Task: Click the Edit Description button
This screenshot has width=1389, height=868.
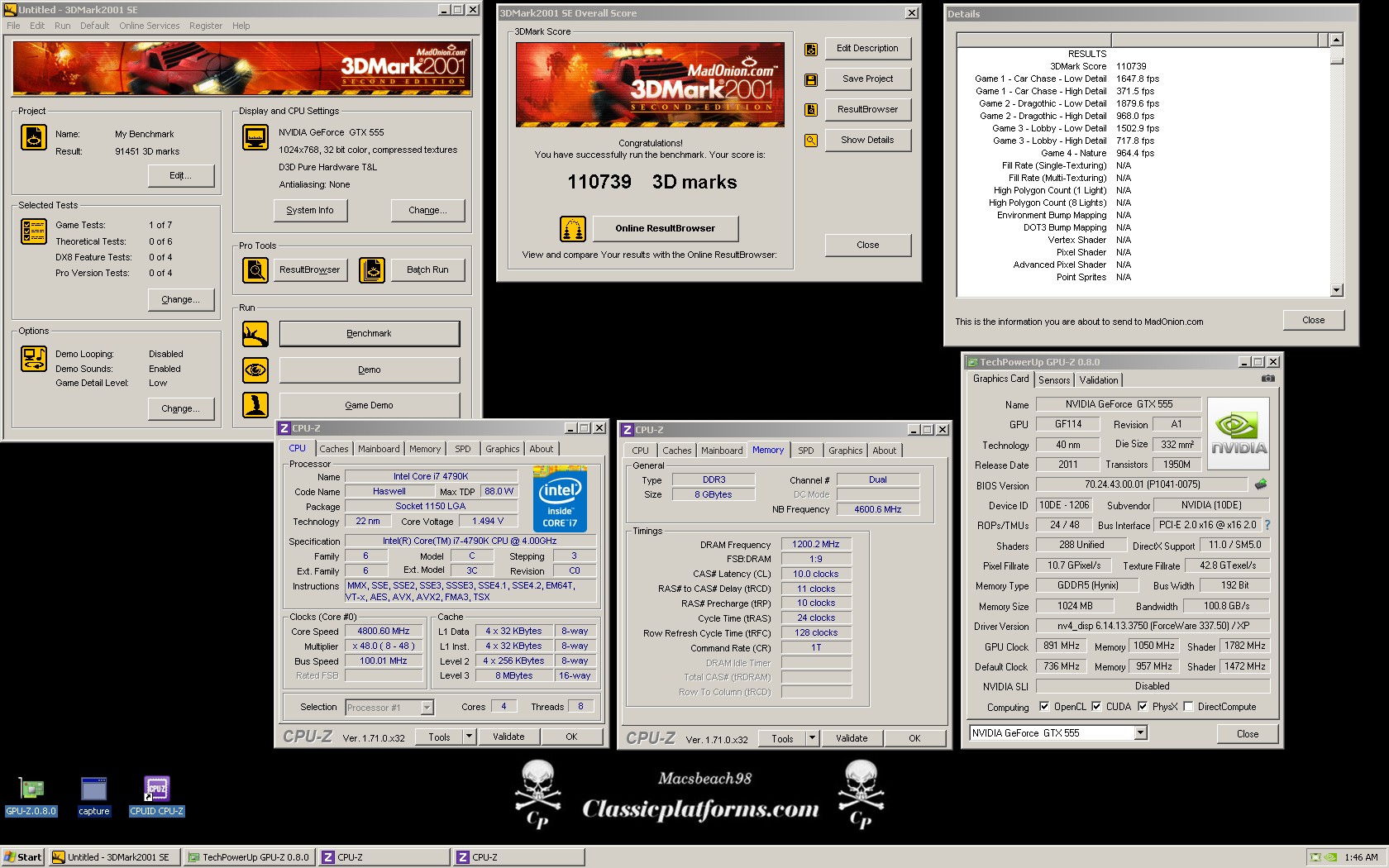Action: tap(867, 48)
